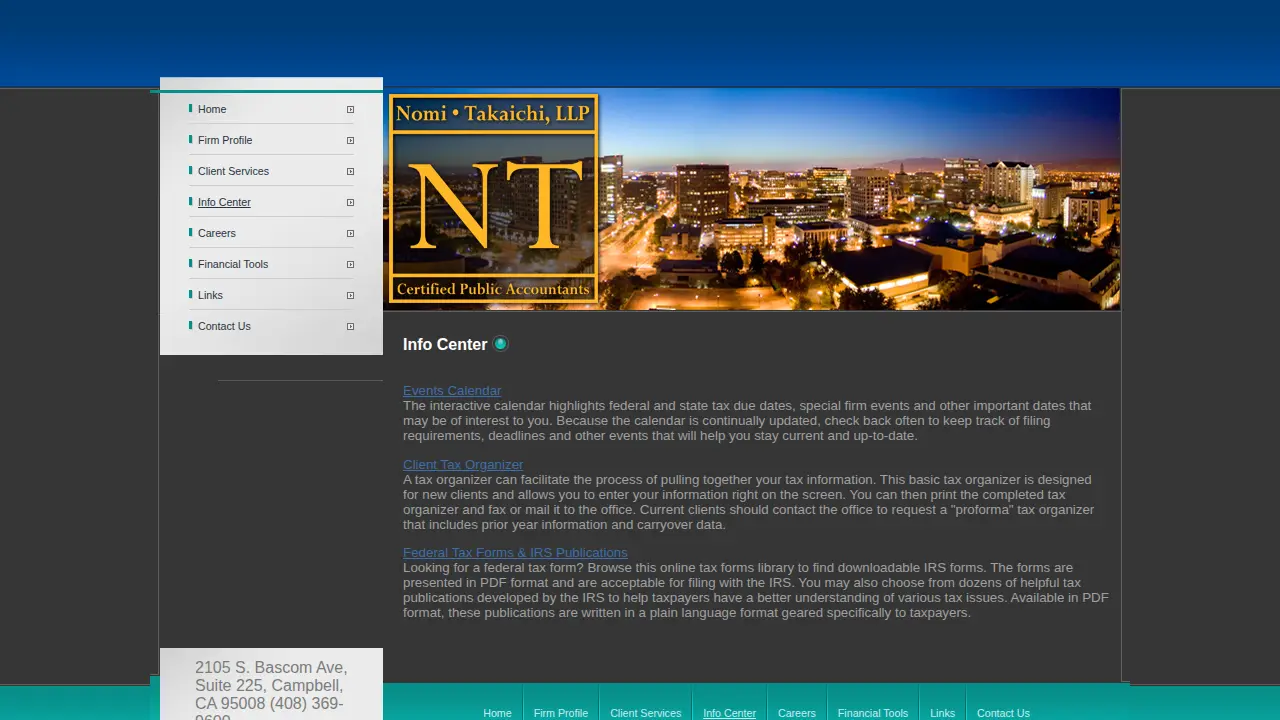The image size is (1280, 720).
Task: Click the footer Home link
Action: [497, 713]
